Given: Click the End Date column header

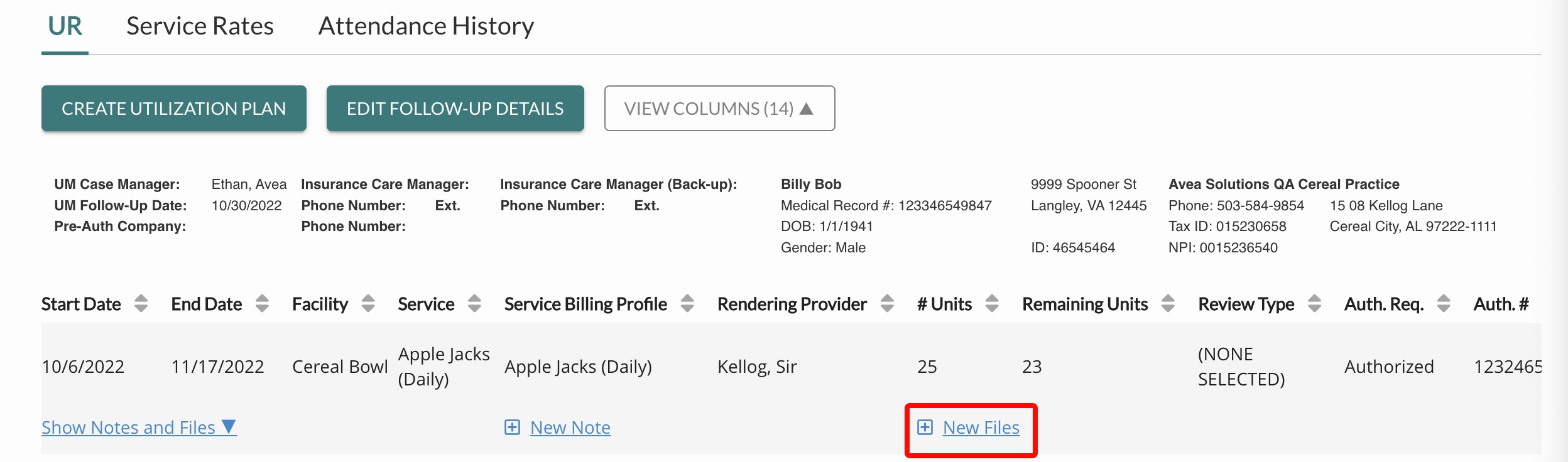Looking at the screenshot, I should 207,304.
